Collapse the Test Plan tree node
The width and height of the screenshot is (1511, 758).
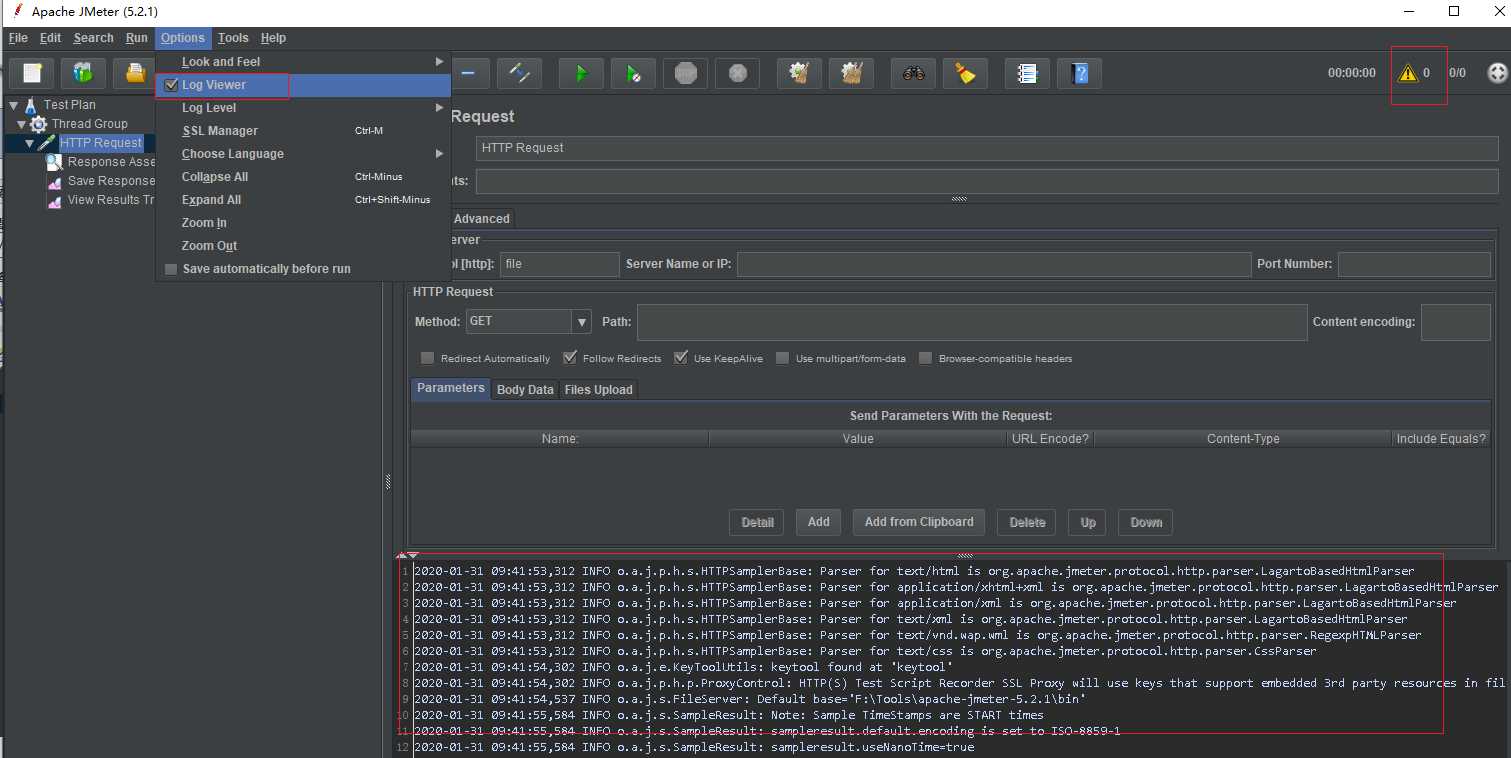pos(14,105)
